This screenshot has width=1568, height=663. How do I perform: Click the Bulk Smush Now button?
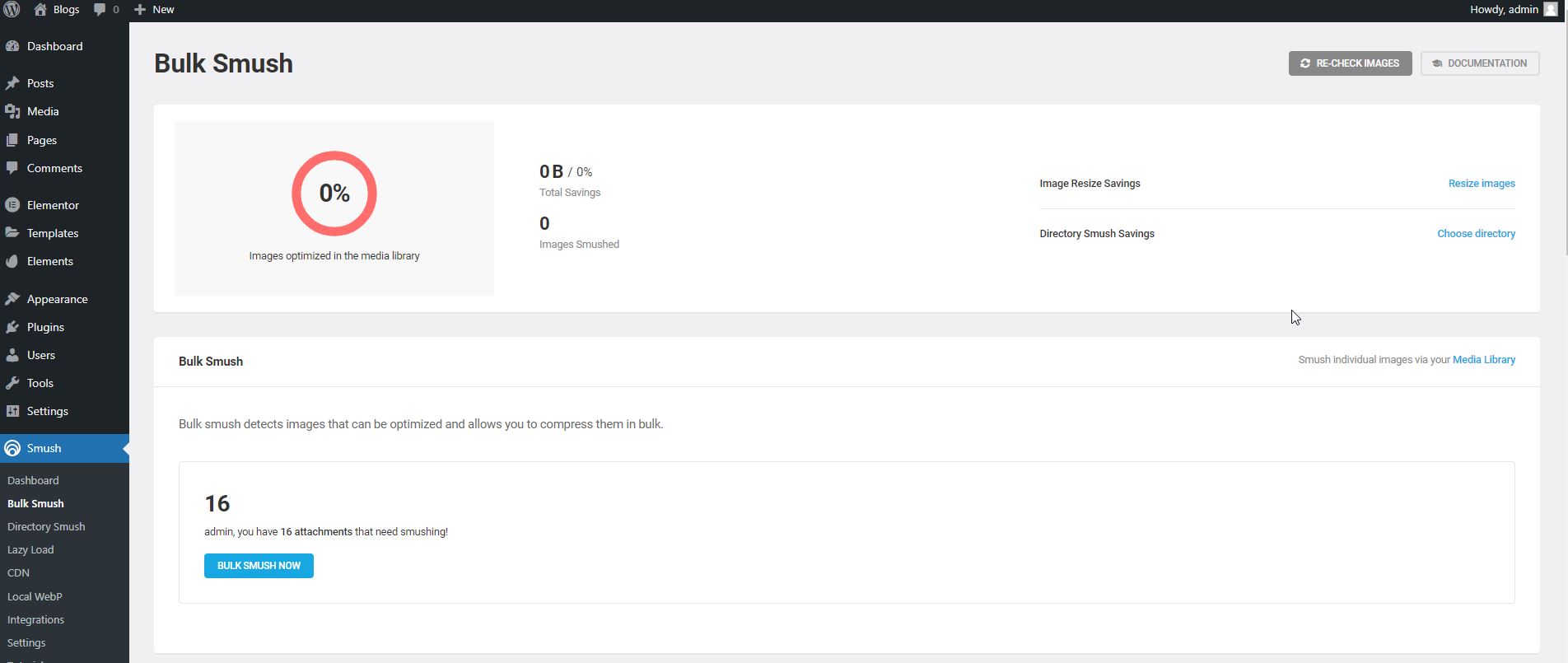pyautogui.click(x=259, y=566)
